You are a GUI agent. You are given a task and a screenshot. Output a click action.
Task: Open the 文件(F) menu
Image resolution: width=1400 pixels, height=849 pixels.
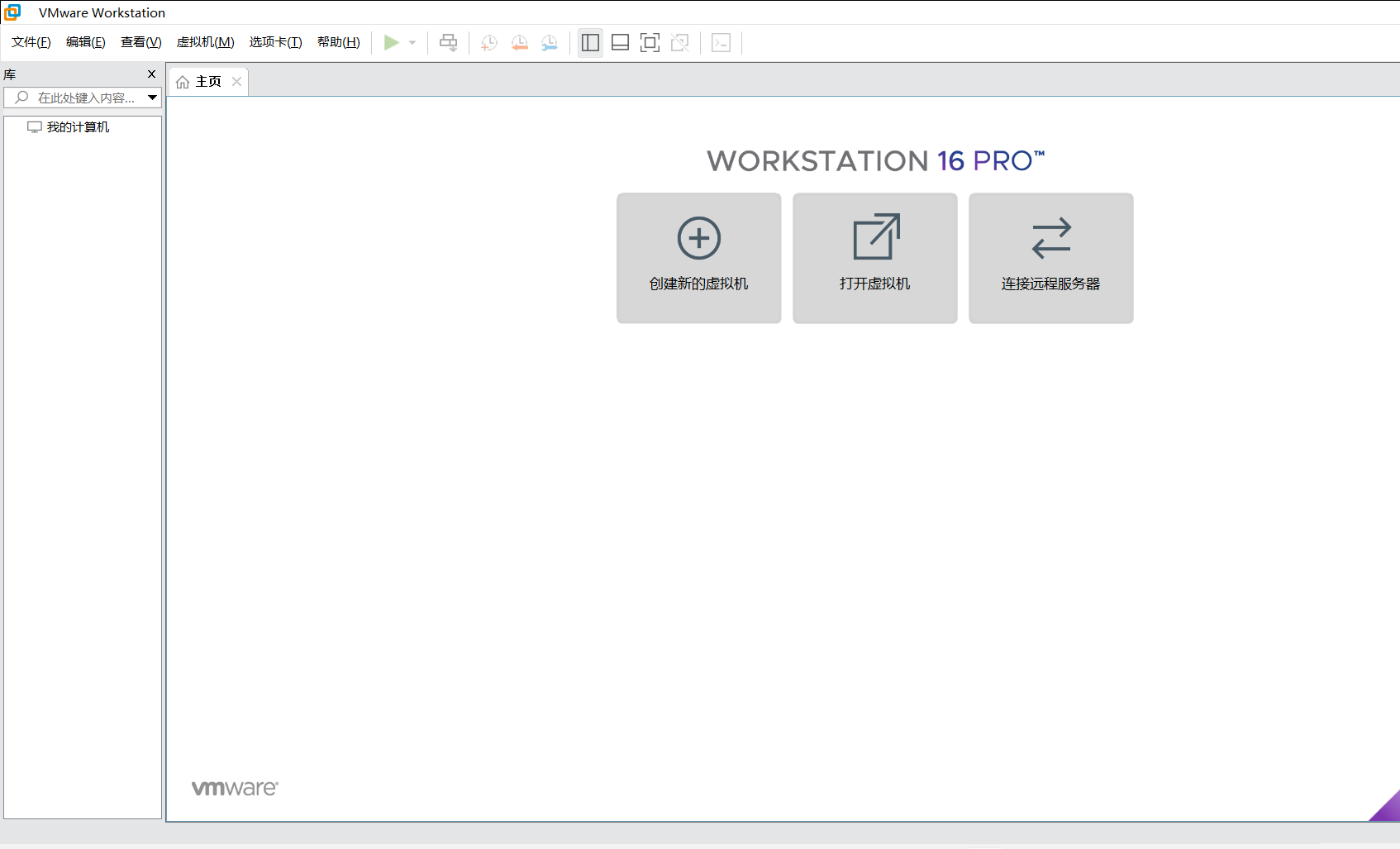pos(31,42)
